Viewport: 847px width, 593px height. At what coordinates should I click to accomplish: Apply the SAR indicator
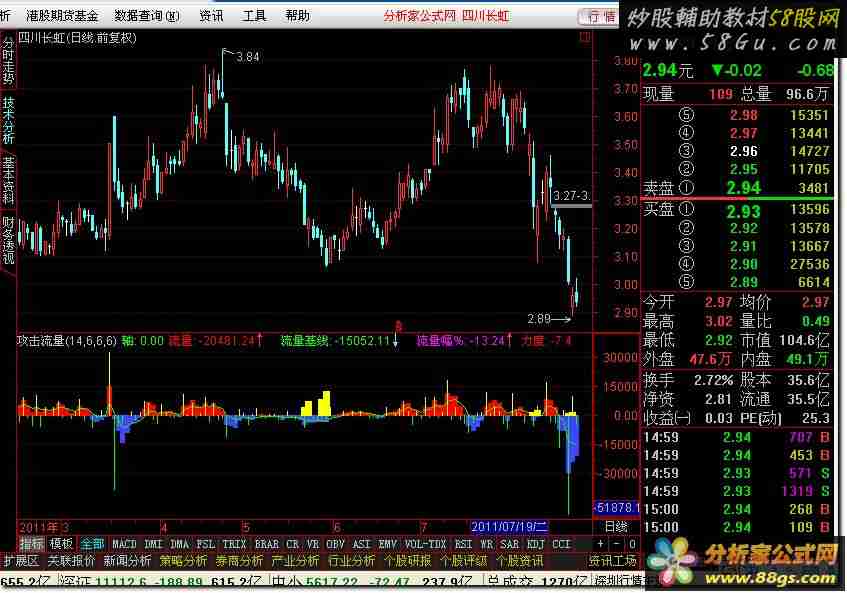pyautogui.click(x=509, y=544)
